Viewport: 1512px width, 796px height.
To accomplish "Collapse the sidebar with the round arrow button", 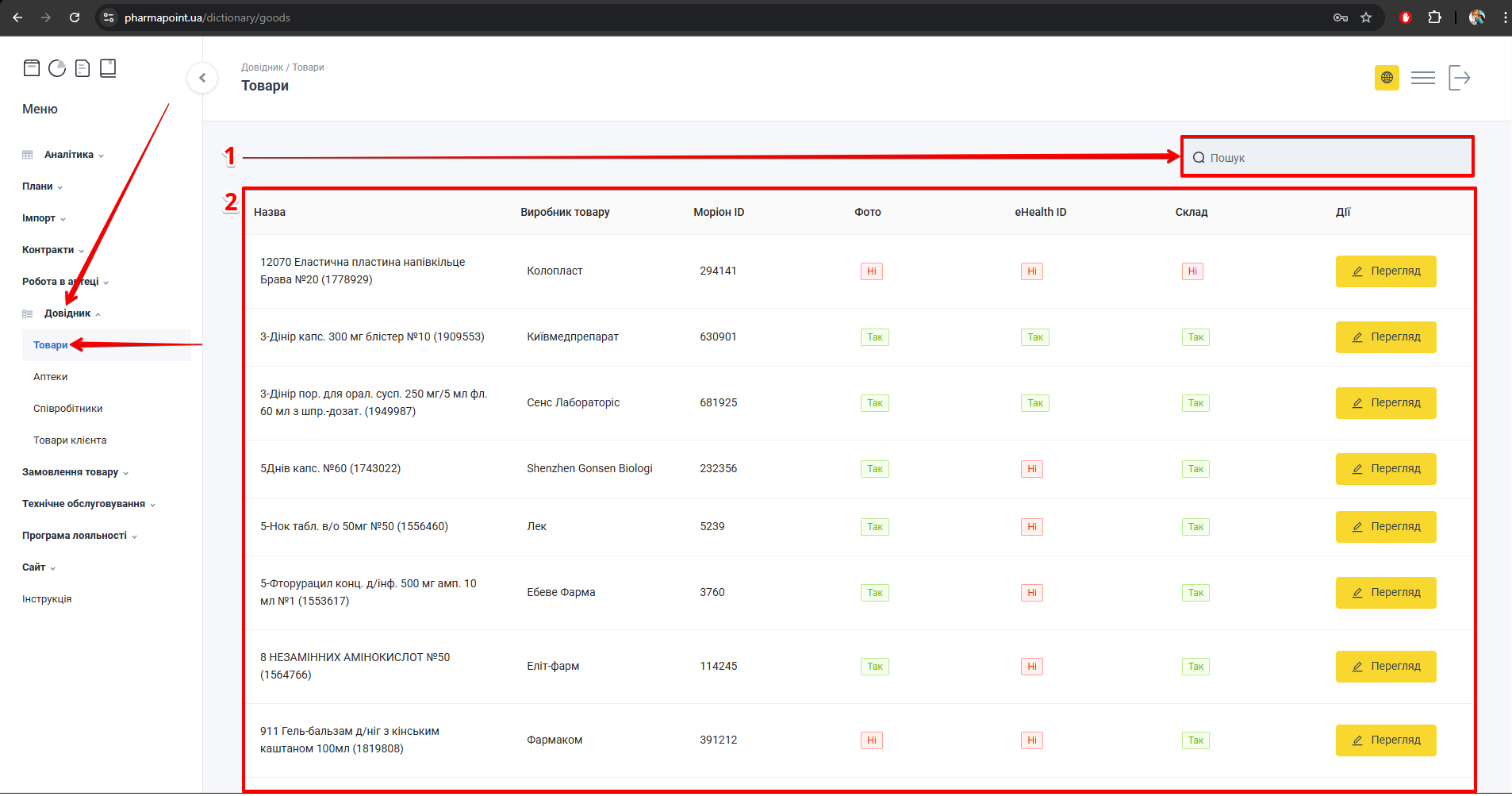I will (202, 78).
